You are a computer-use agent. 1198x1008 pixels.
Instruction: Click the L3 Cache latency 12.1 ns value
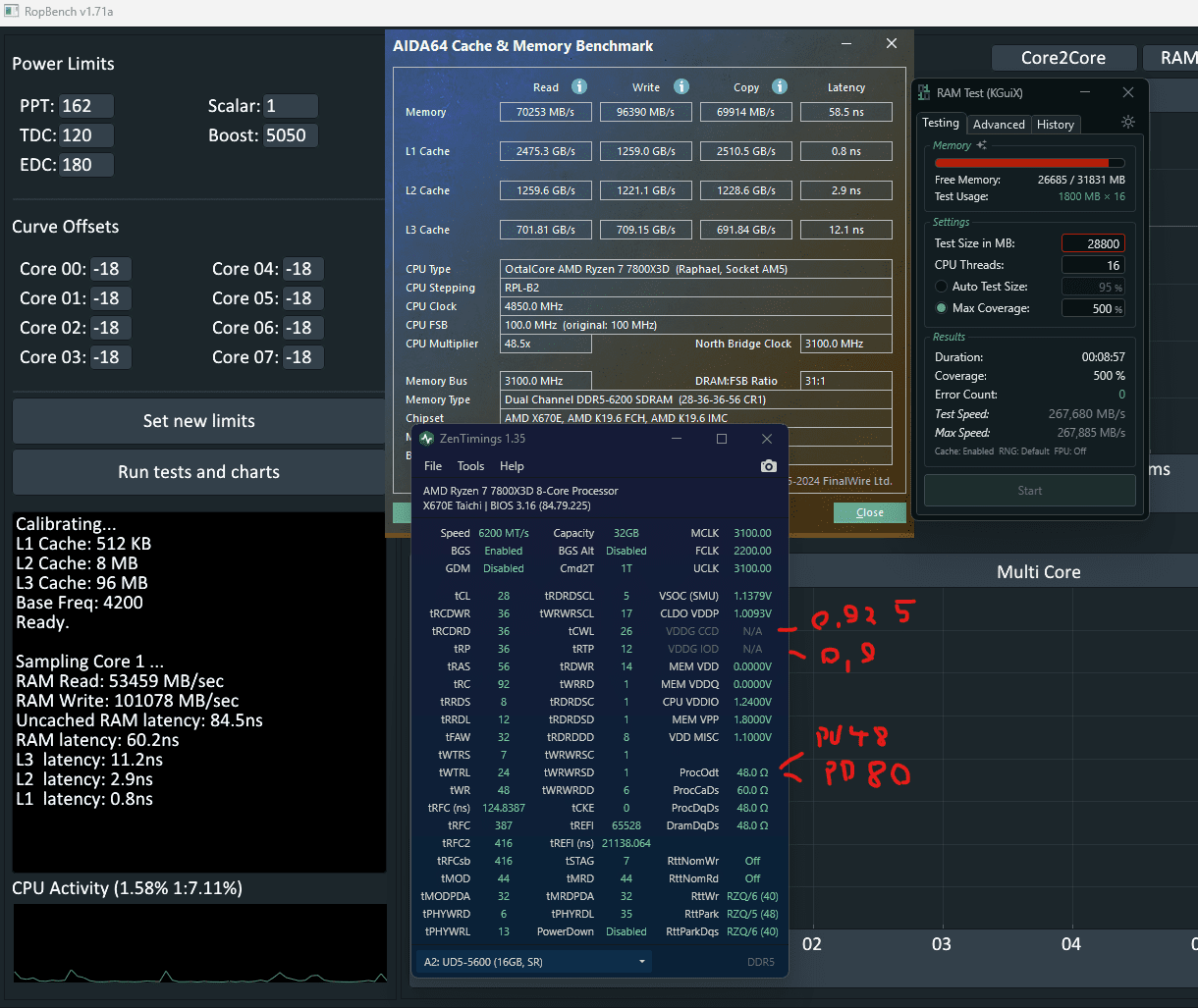[x=846, y=230]
